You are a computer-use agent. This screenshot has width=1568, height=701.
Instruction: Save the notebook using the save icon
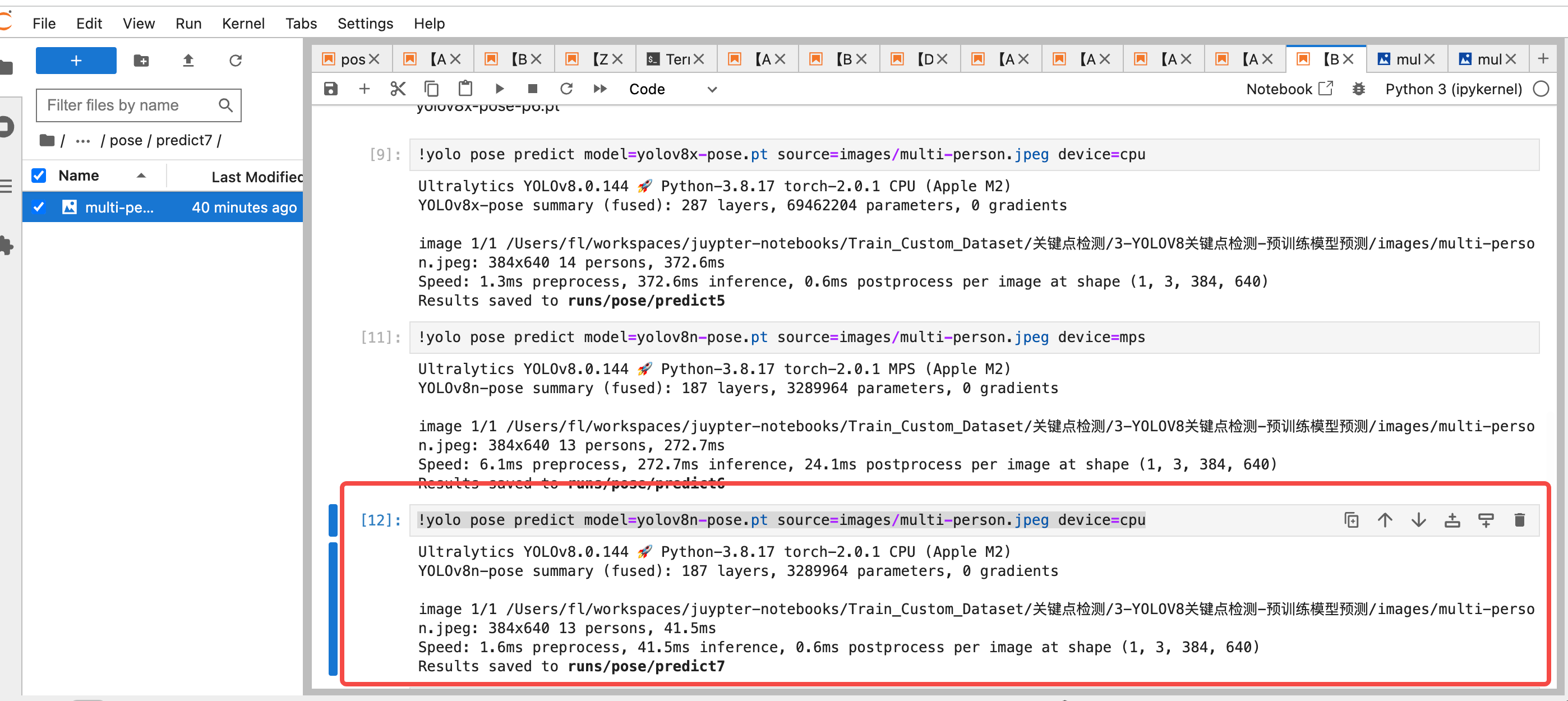330,88
